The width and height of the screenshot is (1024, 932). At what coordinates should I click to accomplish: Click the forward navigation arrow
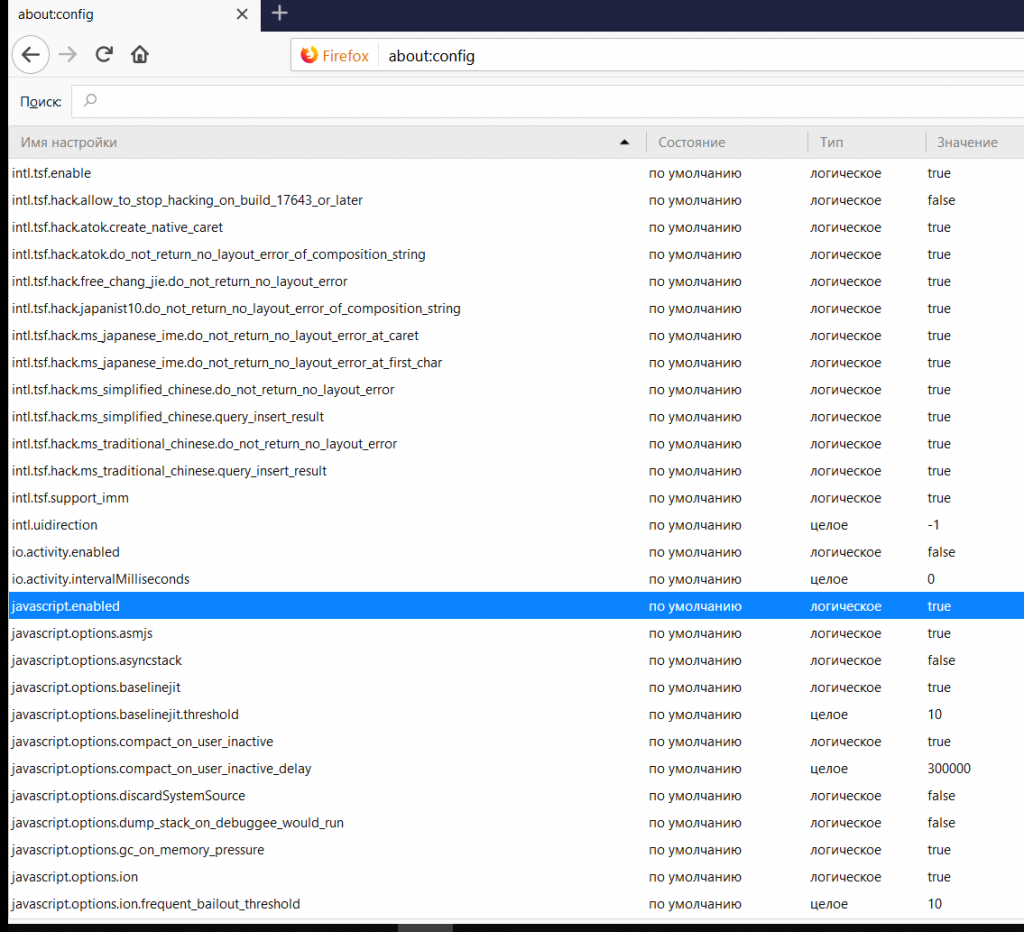pyautogui.click(x=66, y=55)
